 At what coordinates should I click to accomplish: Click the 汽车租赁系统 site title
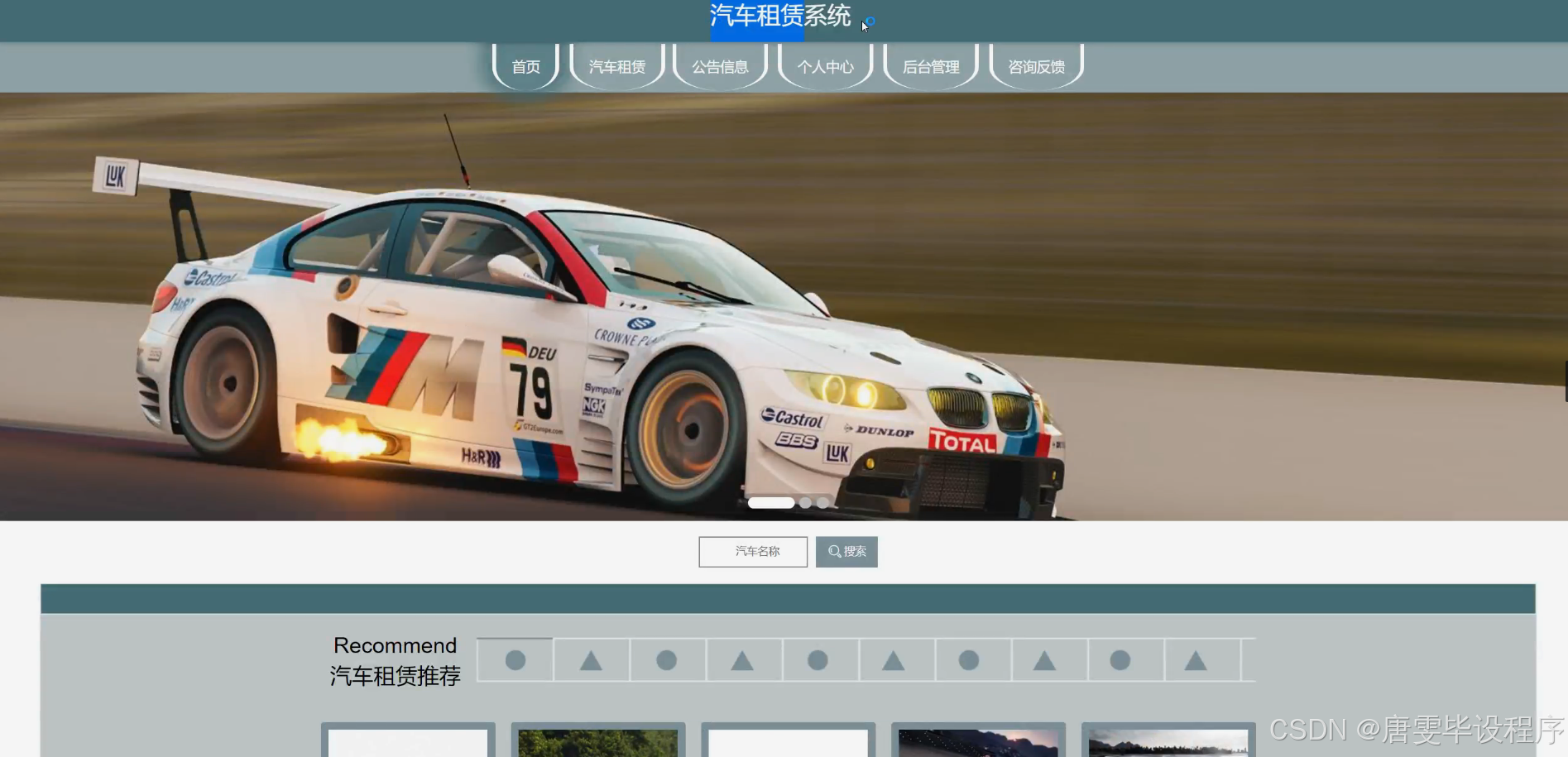[x=780, y=16]
